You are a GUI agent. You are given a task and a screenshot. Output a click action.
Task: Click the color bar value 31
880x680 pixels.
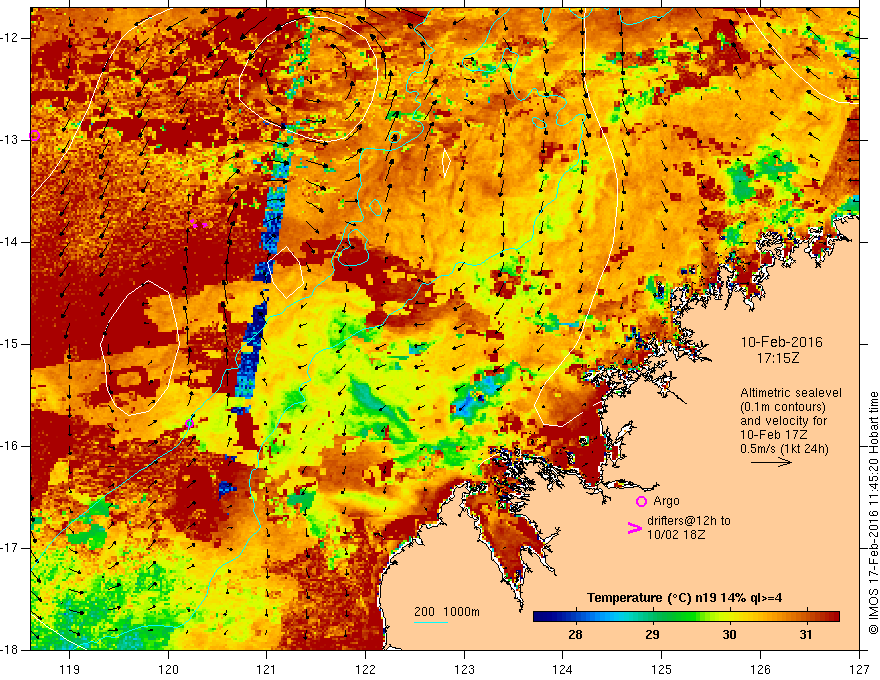805,635
